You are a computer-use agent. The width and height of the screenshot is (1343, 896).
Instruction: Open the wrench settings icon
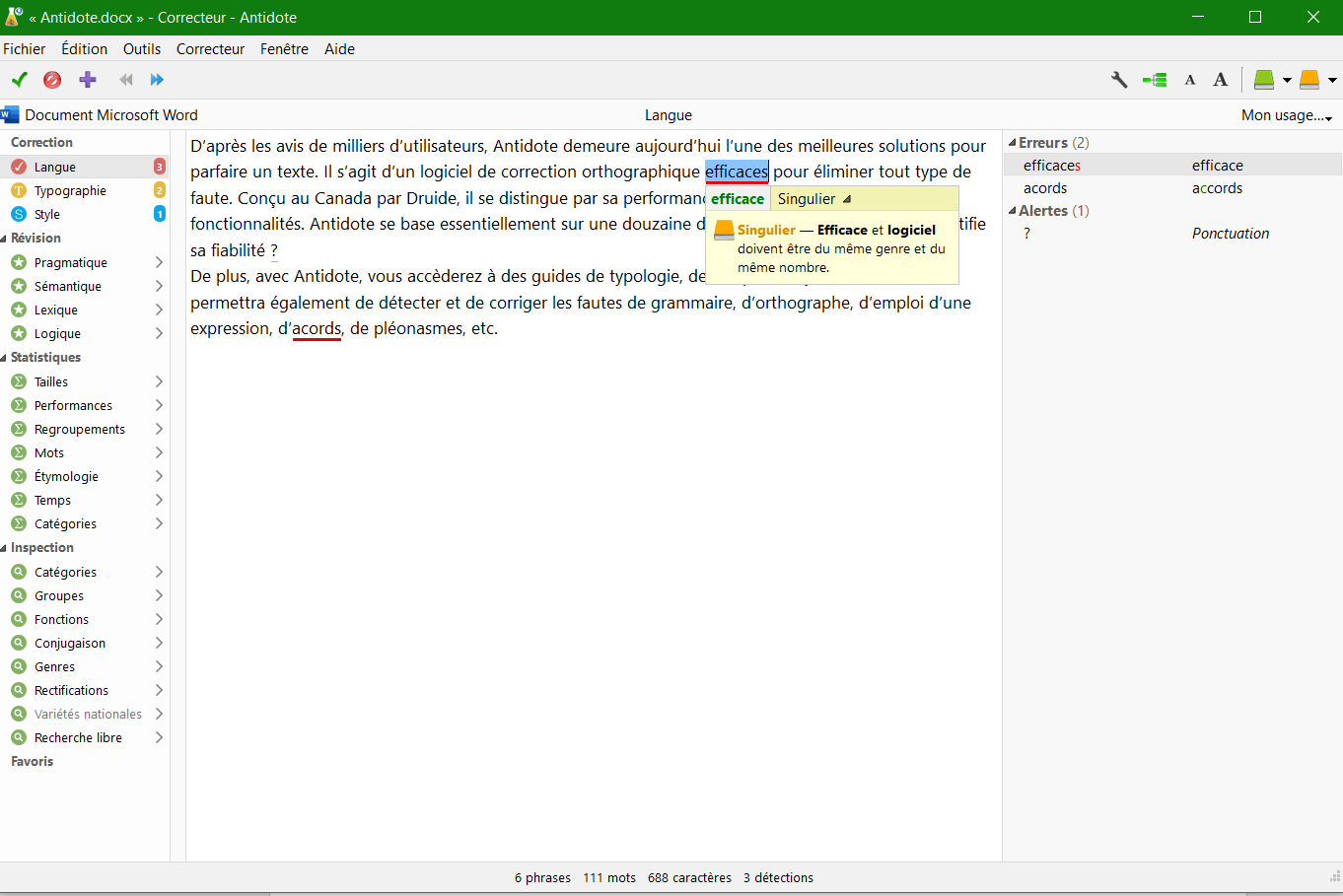coord(1119,80)
